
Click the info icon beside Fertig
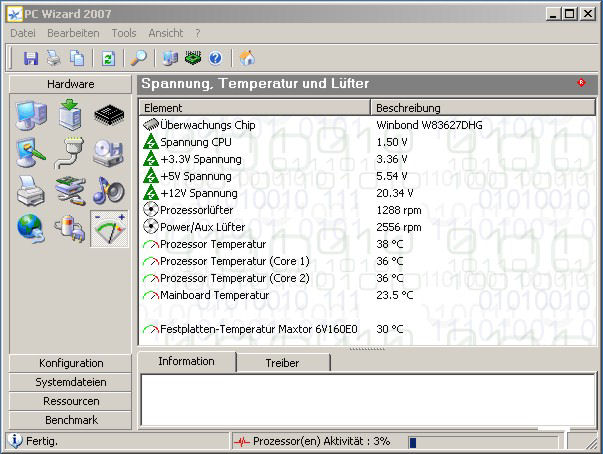[x=15, y=441]
